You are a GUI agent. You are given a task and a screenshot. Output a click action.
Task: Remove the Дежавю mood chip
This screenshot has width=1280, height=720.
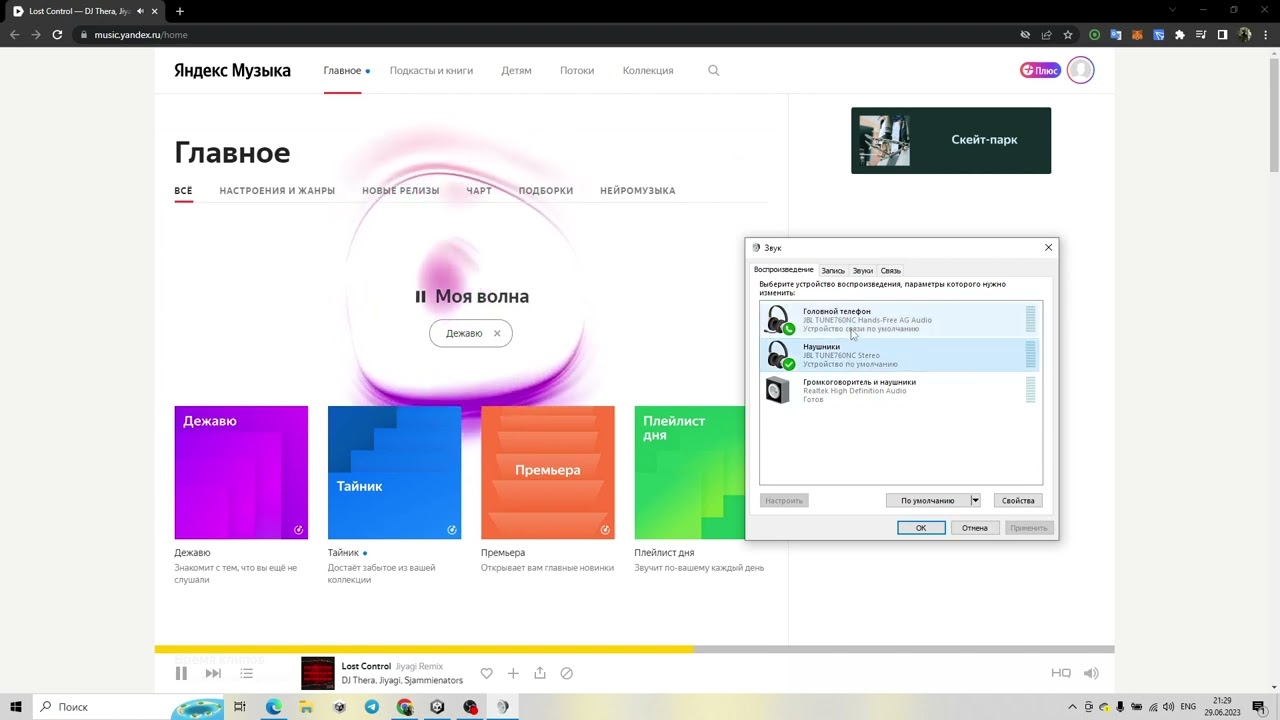[x=497, y=334]
